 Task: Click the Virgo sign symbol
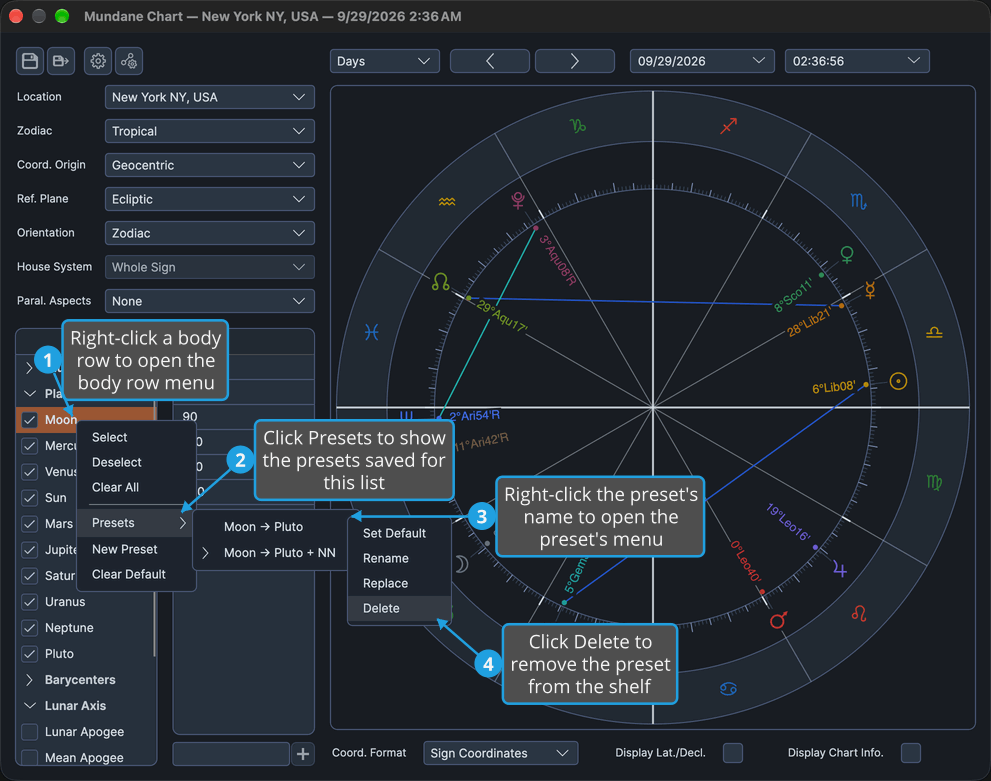click(x=933, y=482)
